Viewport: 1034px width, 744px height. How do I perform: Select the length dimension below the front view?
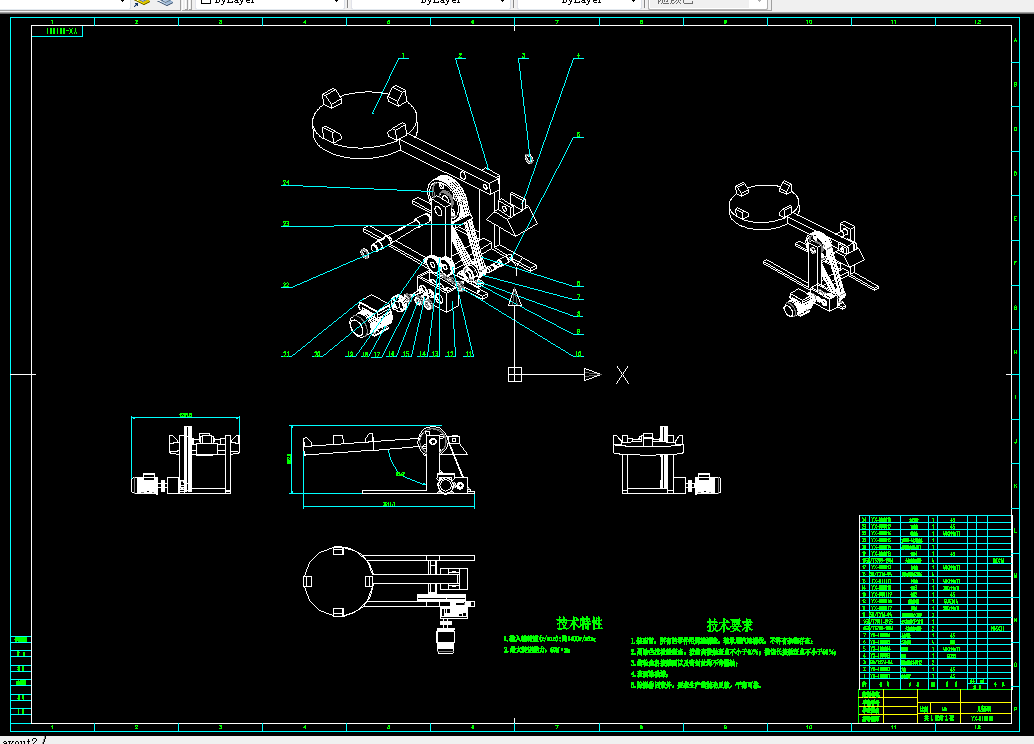click(389, 505)
